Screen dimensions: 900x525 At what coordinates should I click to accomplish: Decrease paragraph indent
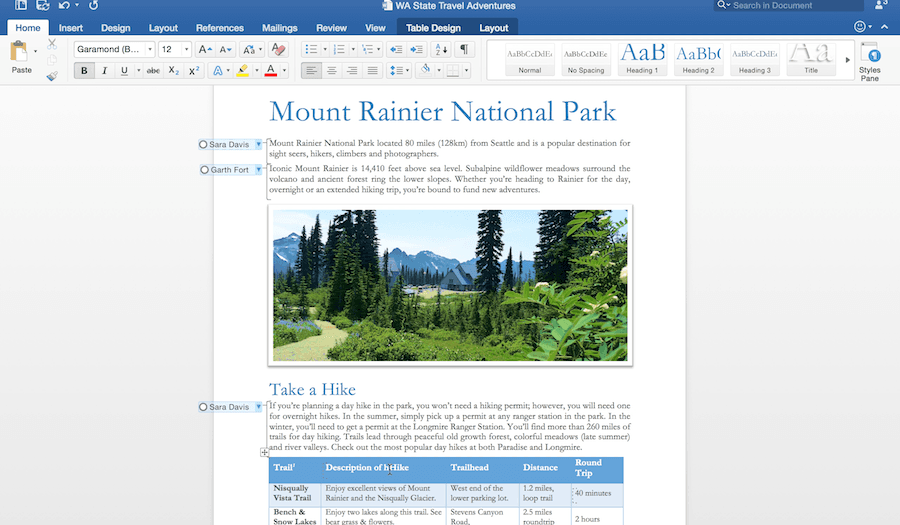396,49
